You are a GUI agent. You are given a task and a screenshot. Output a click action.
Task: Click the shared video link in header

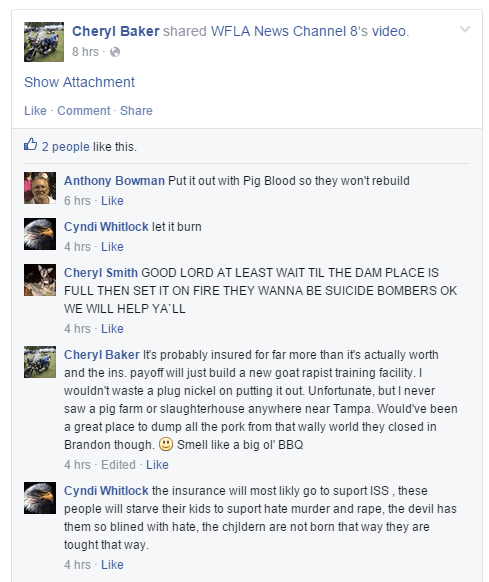(x=389, y=31)
